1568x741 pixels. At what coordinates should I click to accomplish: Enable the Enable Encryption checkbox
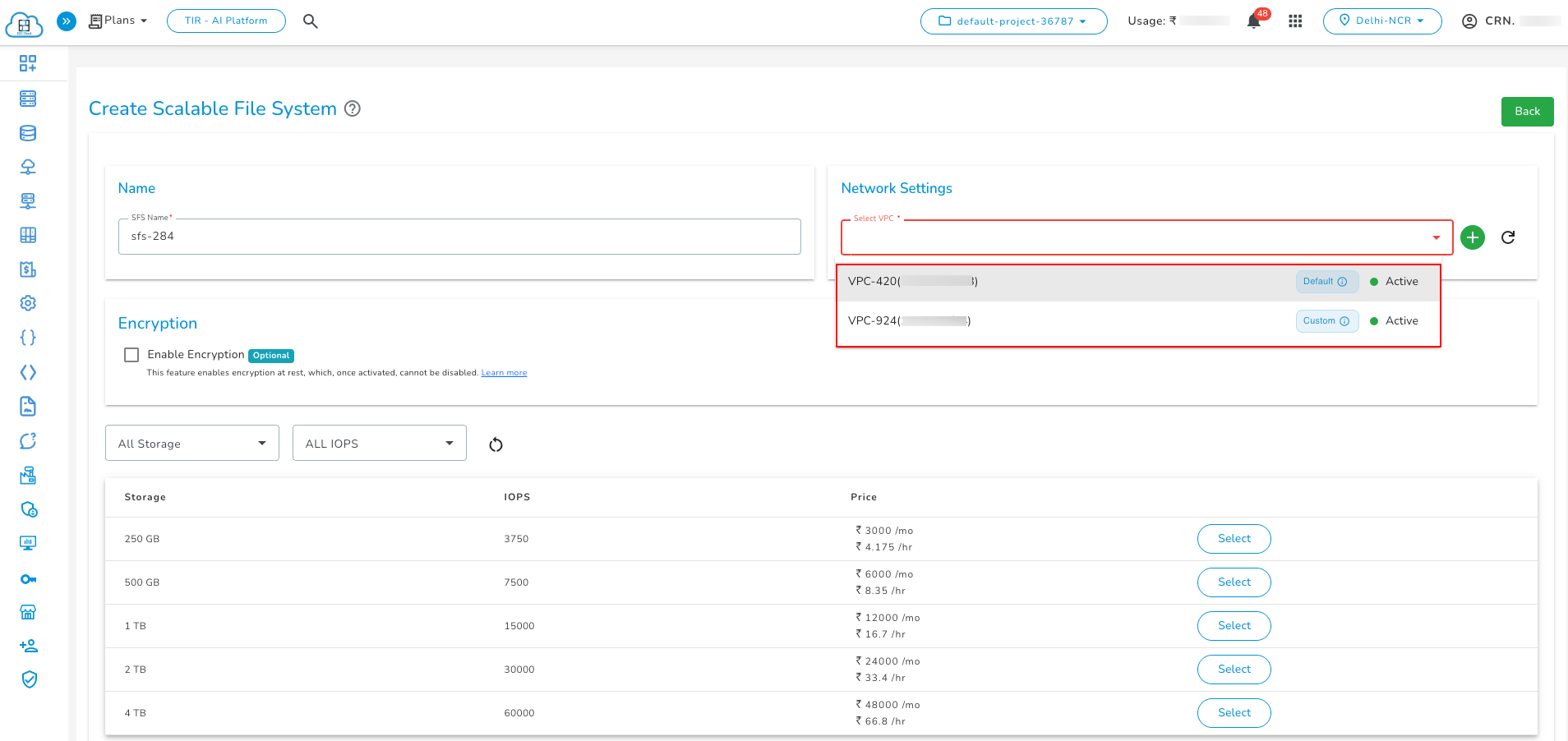click(131, 354)
